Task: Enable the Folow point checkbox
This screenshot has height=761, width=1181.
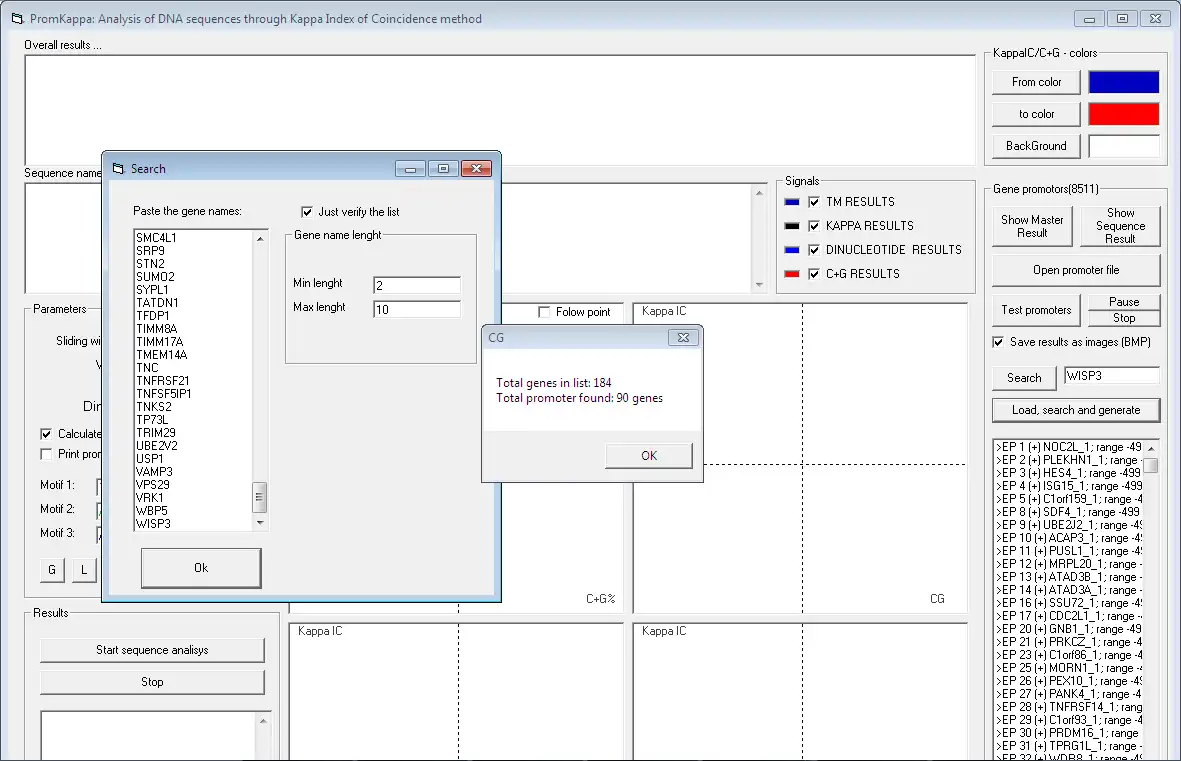Action: [x=544, y=312]
